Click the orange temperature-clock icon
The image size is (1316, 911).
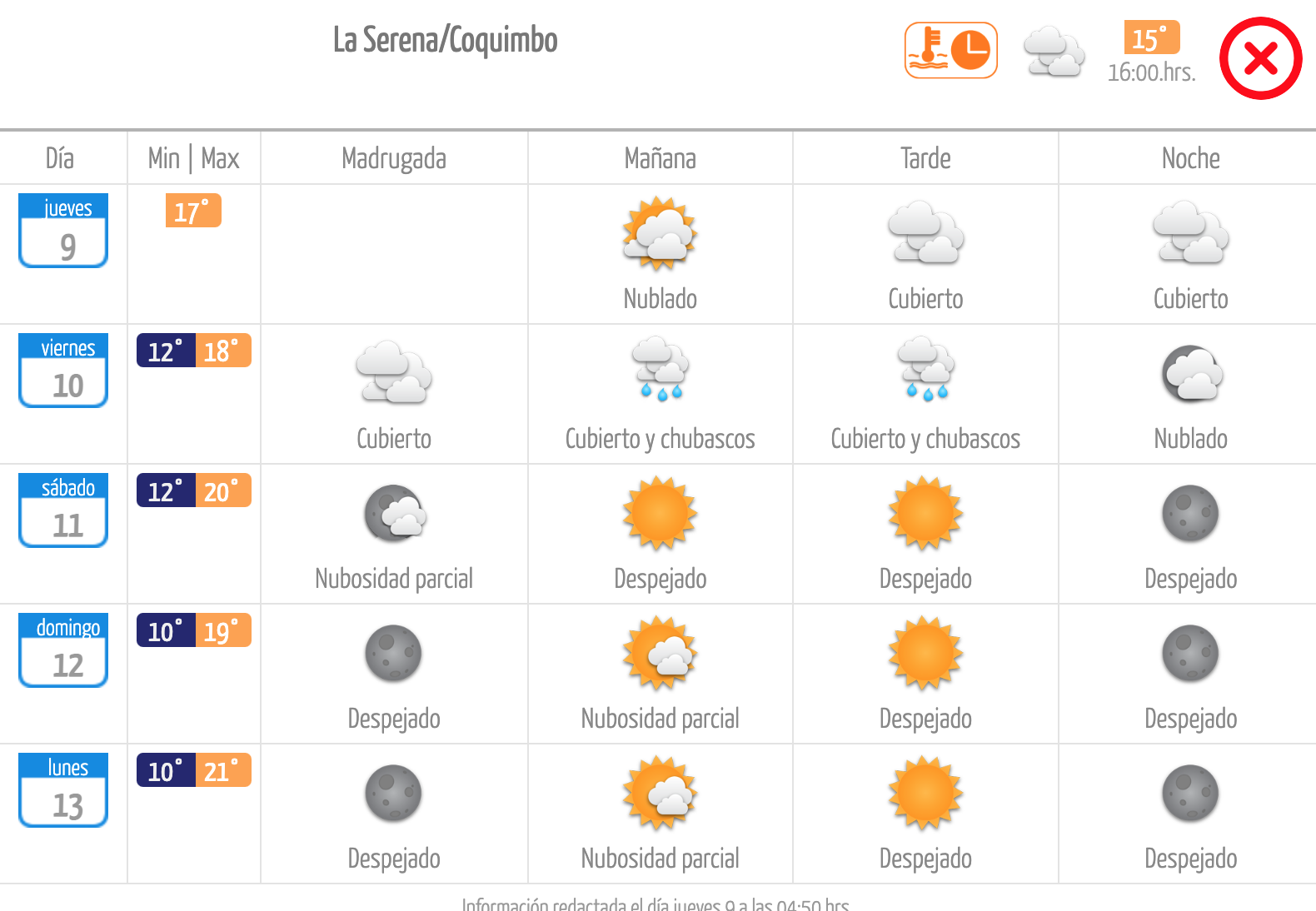951,51
